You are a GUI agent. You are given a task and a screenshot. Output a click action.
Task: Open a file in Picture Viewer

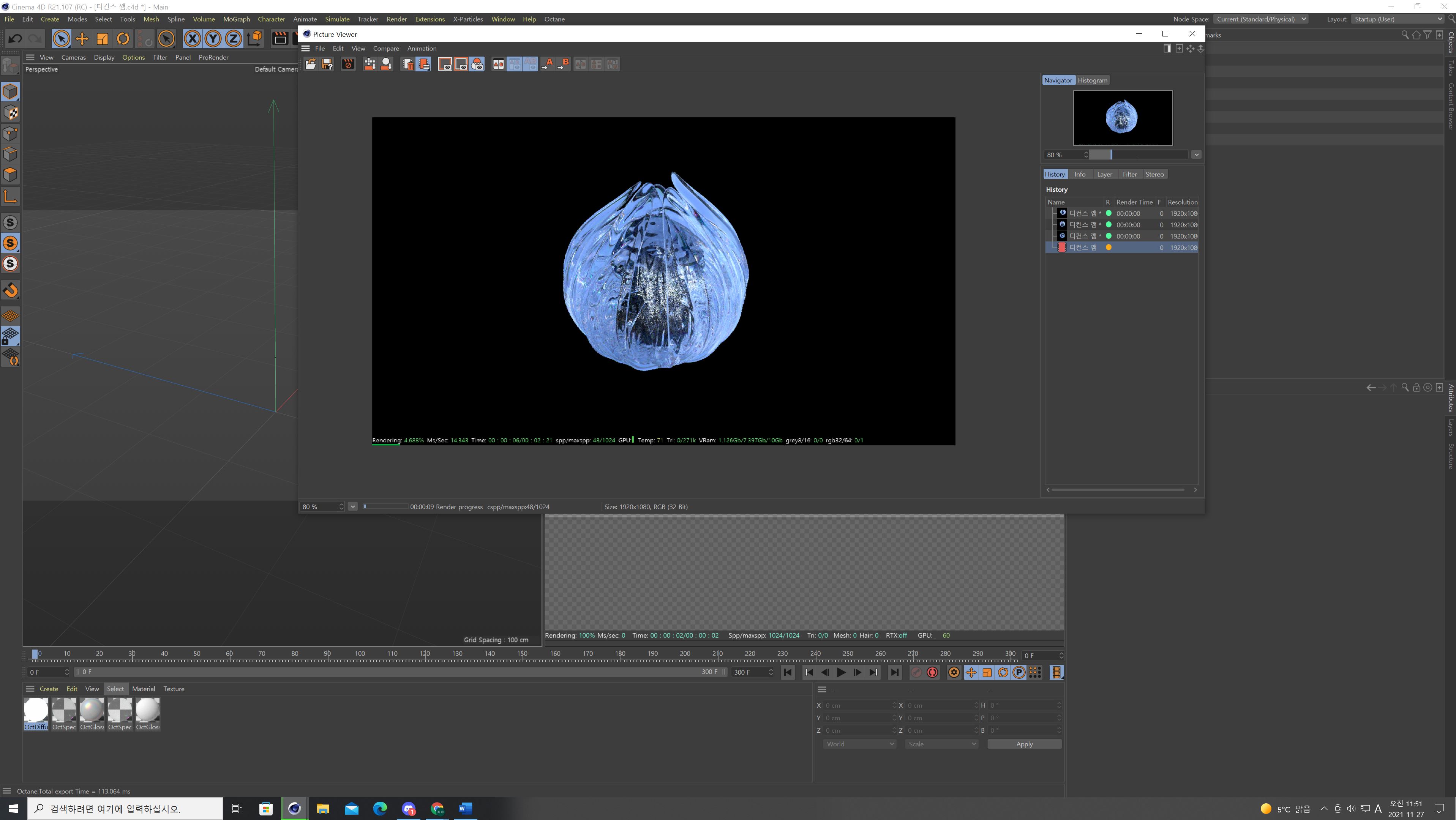tap(310, 64)
